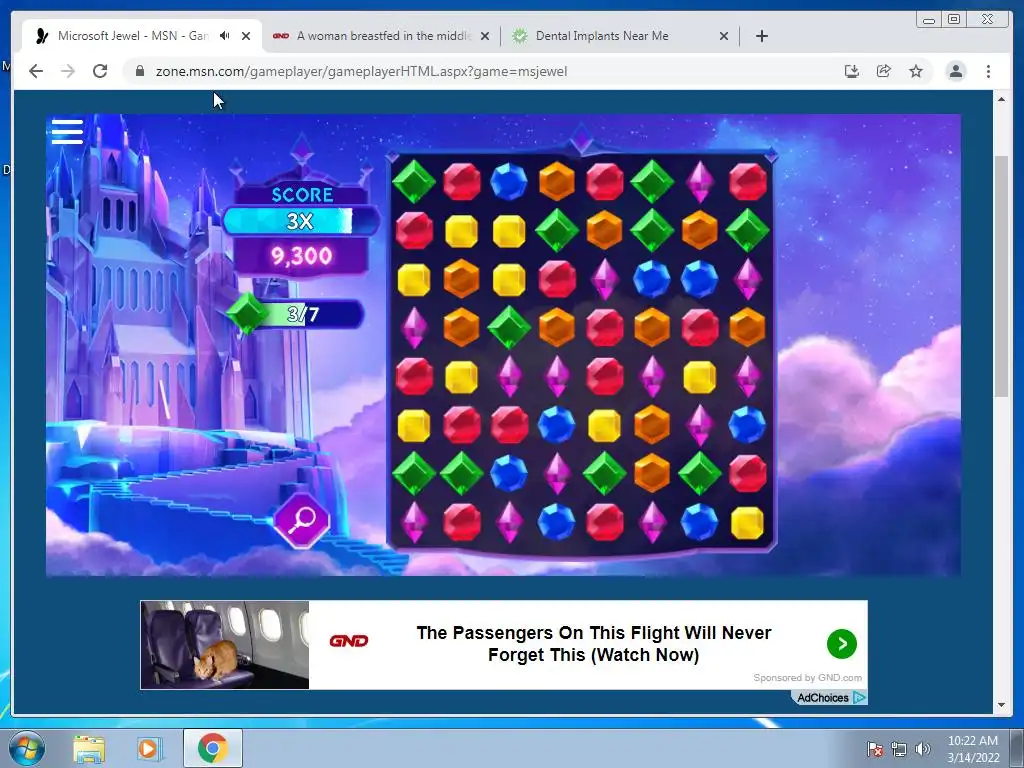Image resolution: width=1024 pixels, height=768 pixels.
Task: Click the 9,300 score display
Action: [x=301, y=256]
